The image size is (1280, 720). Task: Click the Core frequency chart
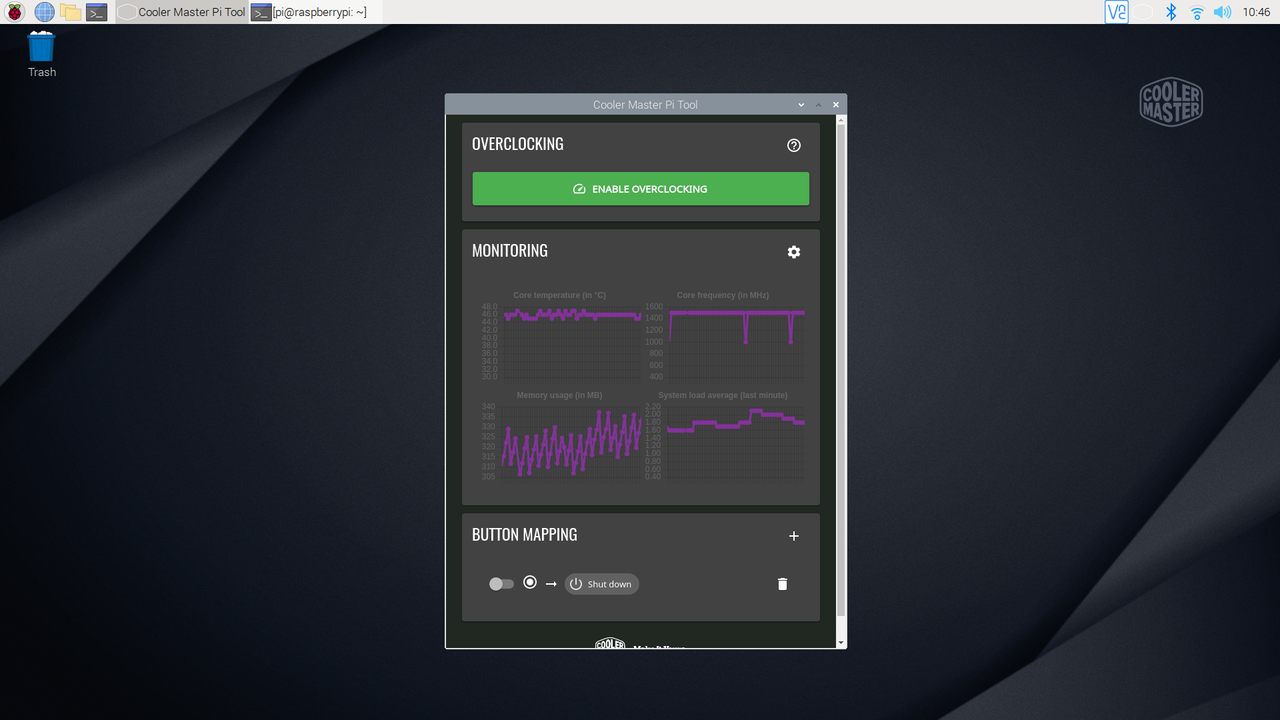coord(725,336)
